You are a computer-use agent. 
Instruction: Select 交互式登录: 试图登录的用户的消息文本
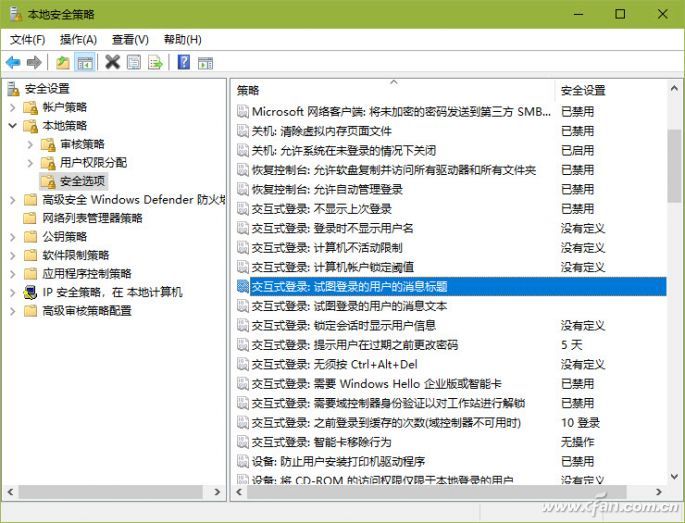[450, 306]
